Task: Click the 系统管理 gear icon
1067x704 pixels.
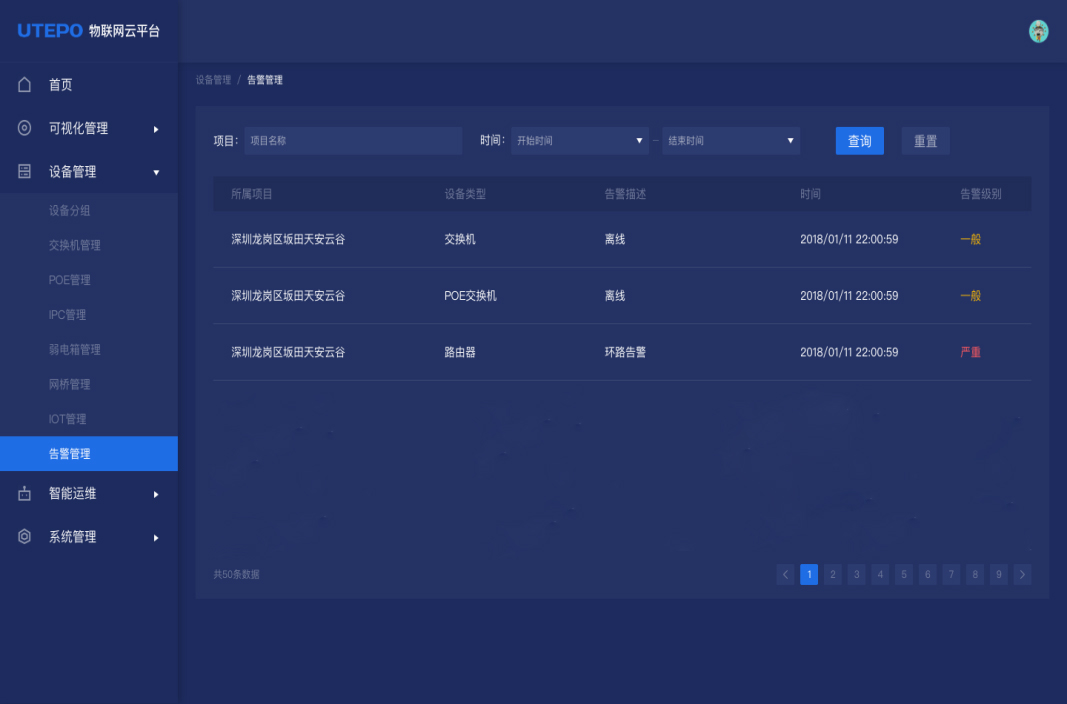Action: [24, 536]
